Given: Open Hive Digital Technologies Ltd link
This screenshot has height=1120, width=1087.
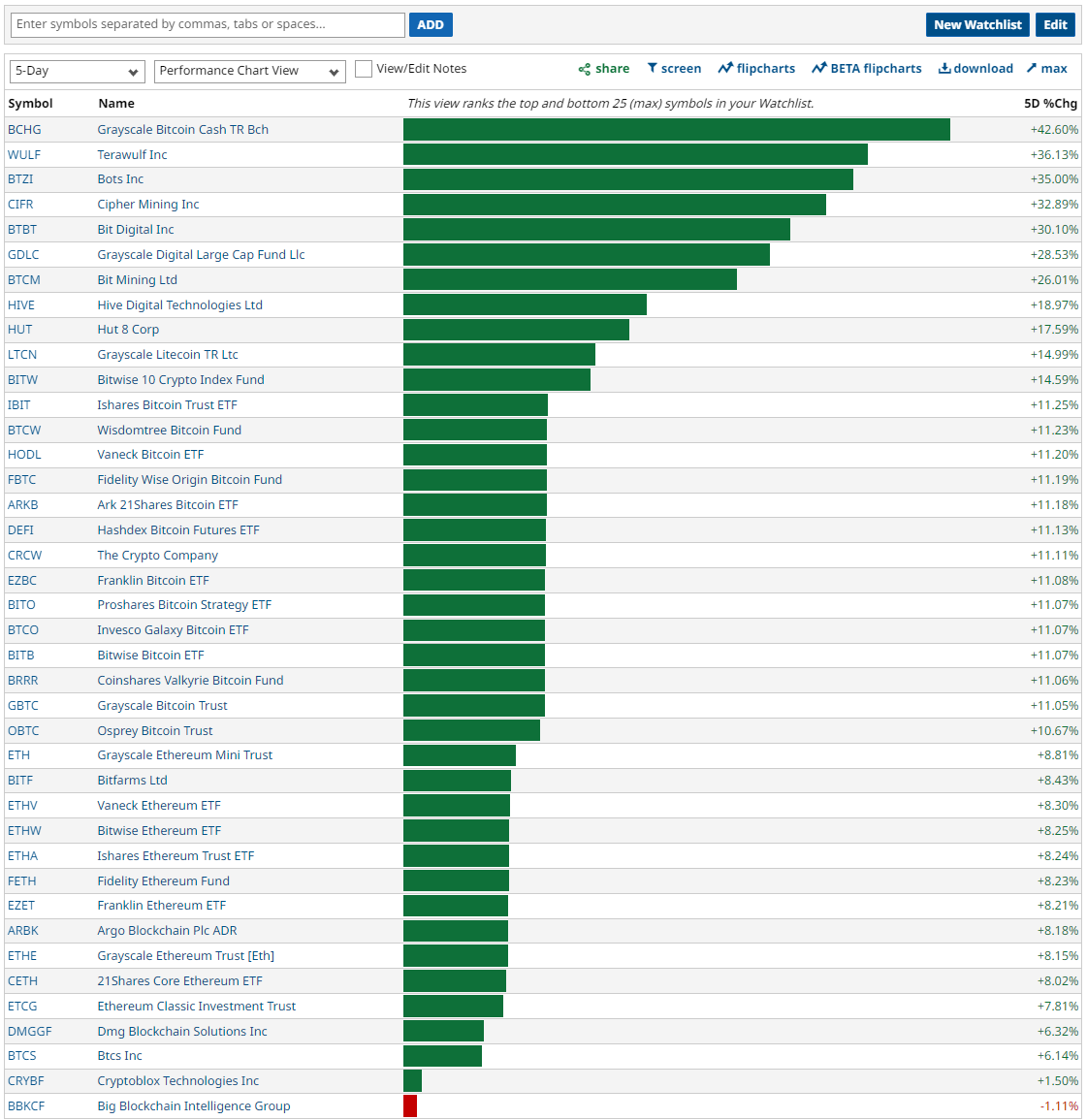Looking at the screenshot, I should [x=180, y=305].
